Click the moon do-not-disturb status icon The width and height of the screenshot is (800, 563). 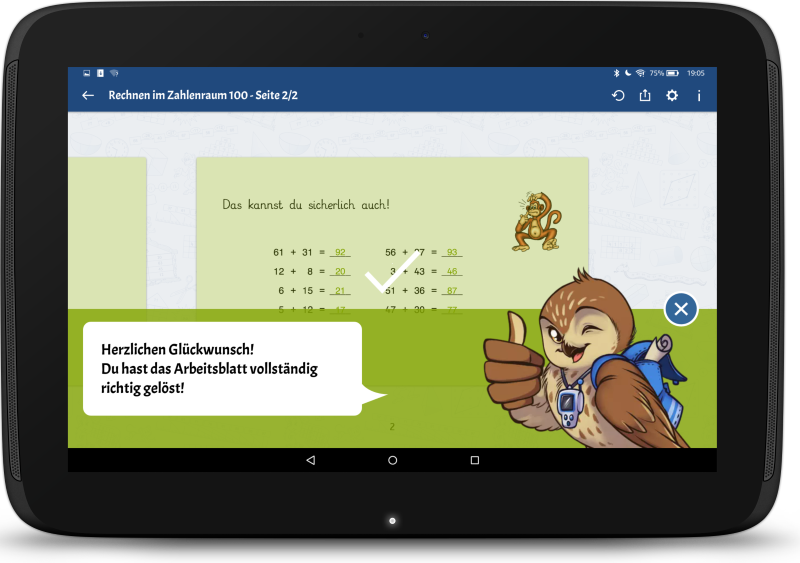(x=628, y=73)
